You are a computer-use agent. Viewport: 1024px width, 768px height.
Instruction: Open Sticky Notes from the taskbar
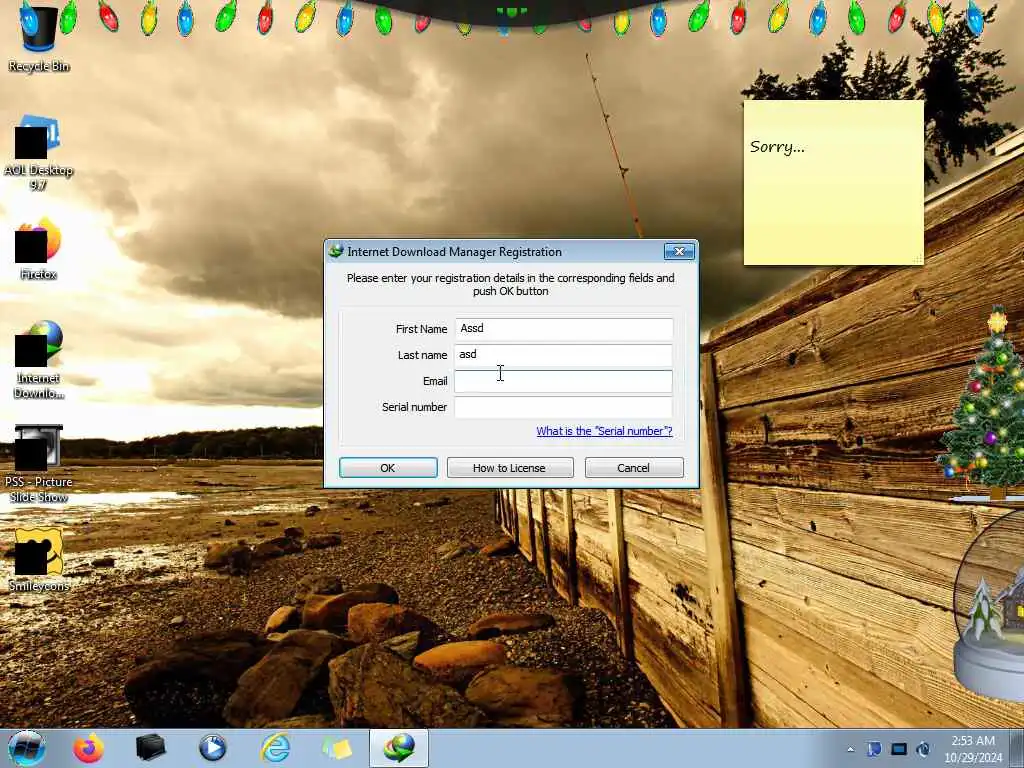[337, 748]
